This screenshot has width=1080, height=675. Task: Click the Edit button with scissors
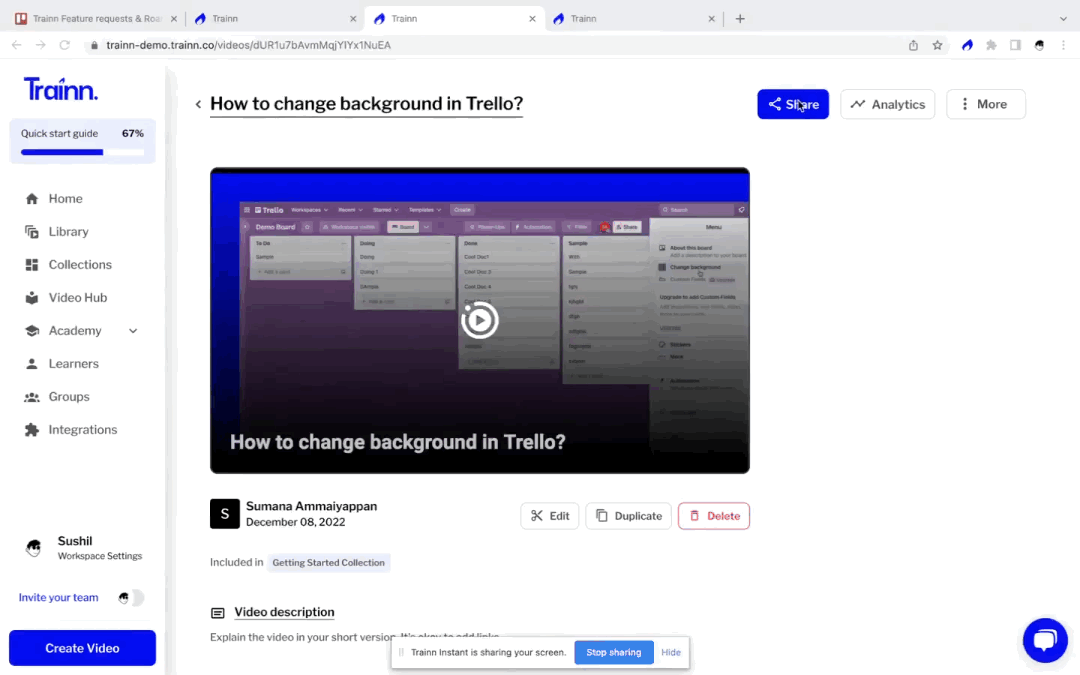(x=550, y=516)
